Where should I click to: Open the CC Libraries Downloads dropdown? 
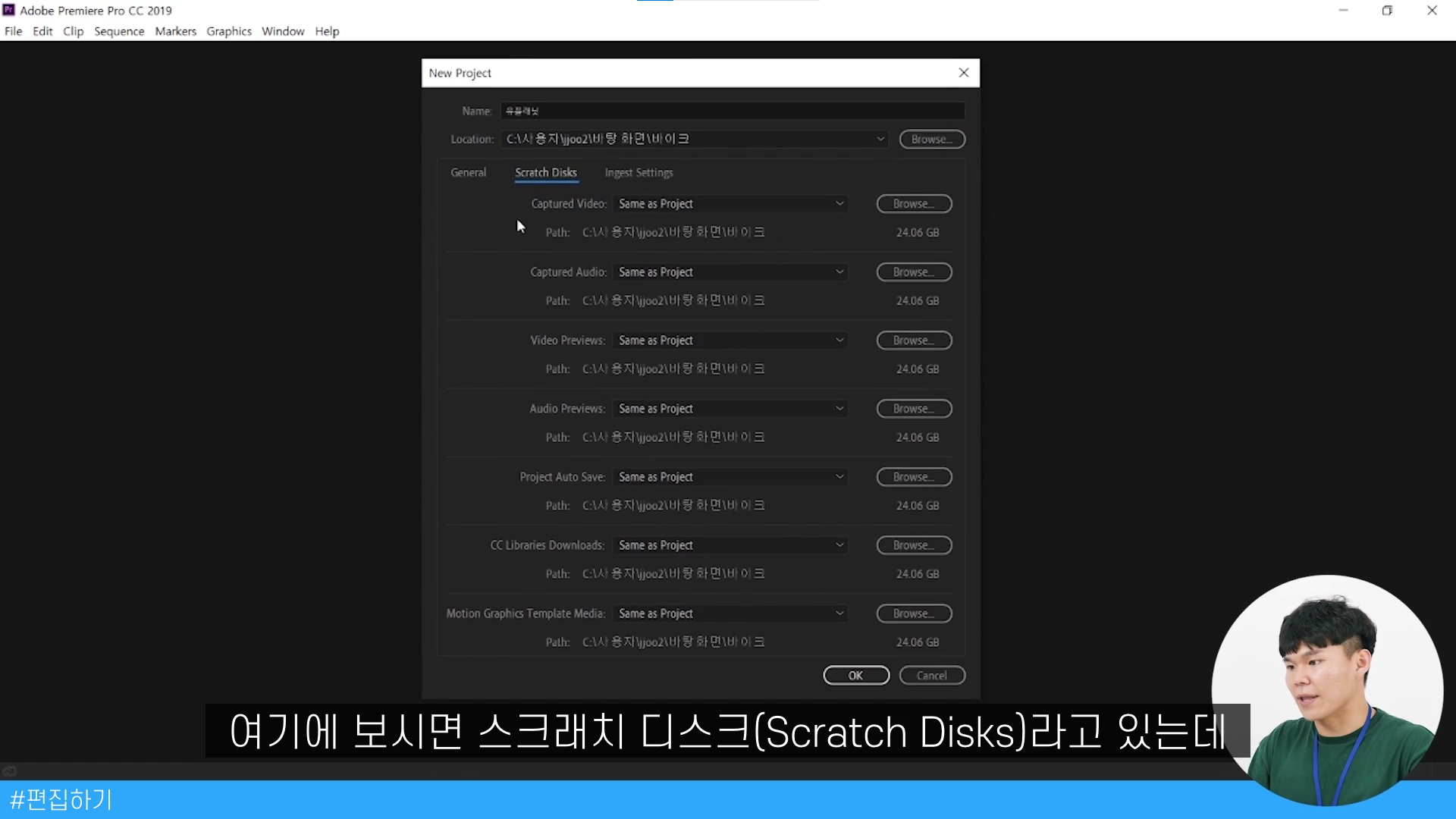coord(731,545)
